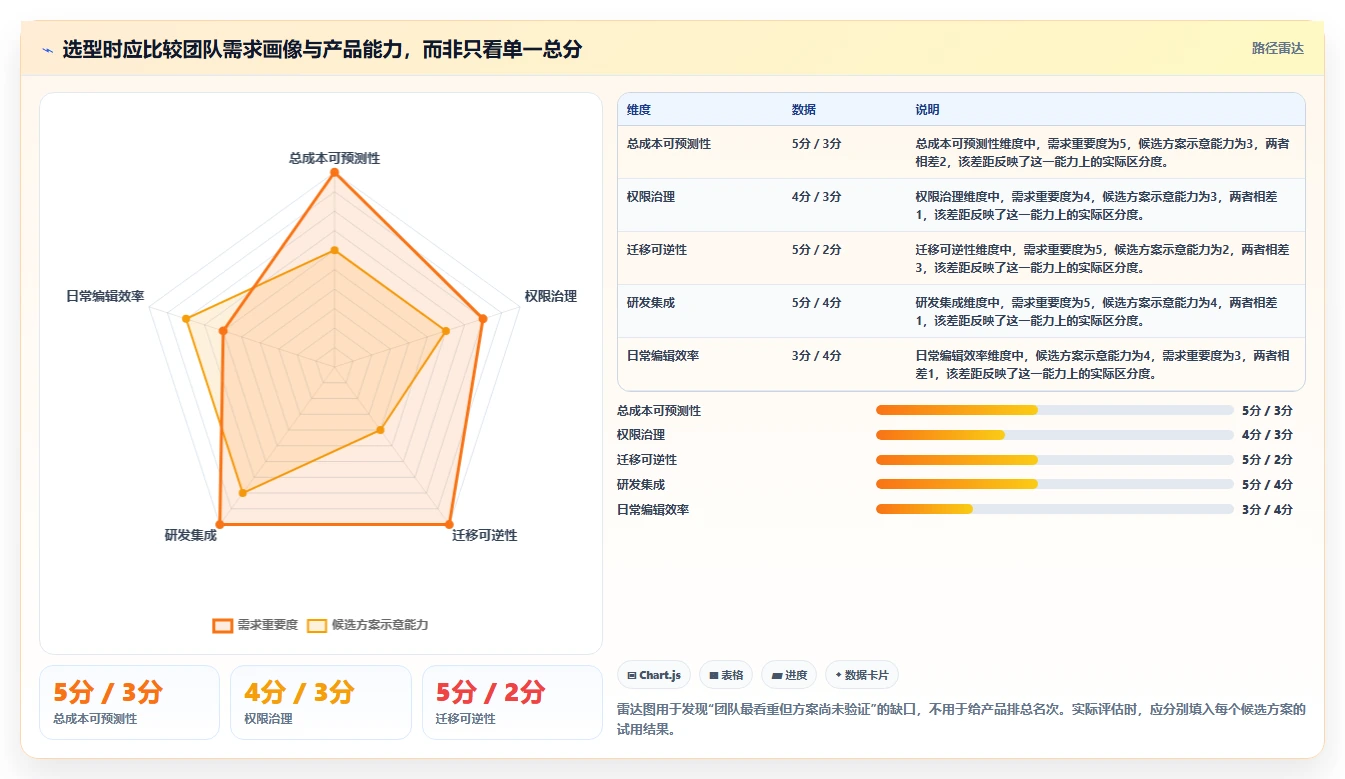
Task: Click the table data cell 5分 / 2分
Action: (816, 250)
